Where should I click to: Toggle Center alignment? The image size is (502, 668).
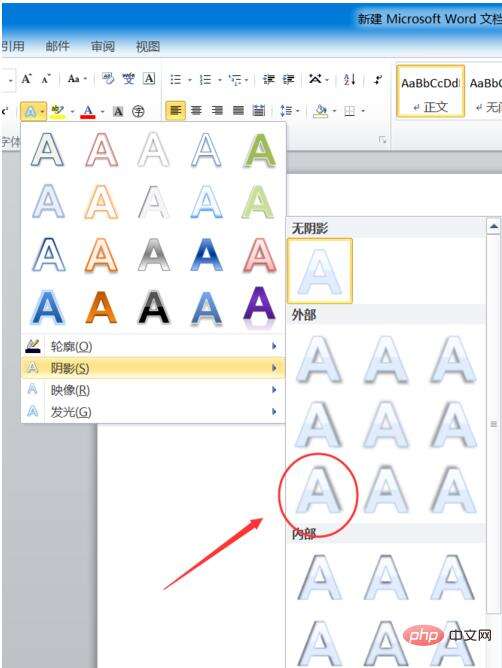(196, 111)
